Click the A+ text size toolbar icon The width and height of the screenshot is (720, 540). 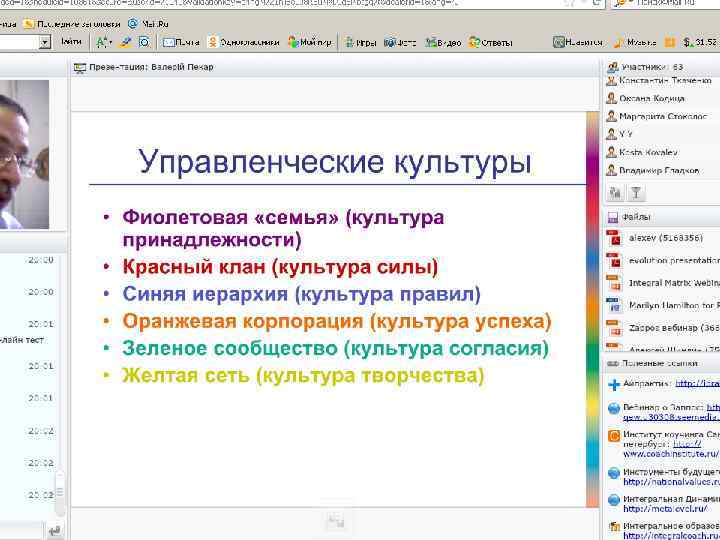coord(104,43)
